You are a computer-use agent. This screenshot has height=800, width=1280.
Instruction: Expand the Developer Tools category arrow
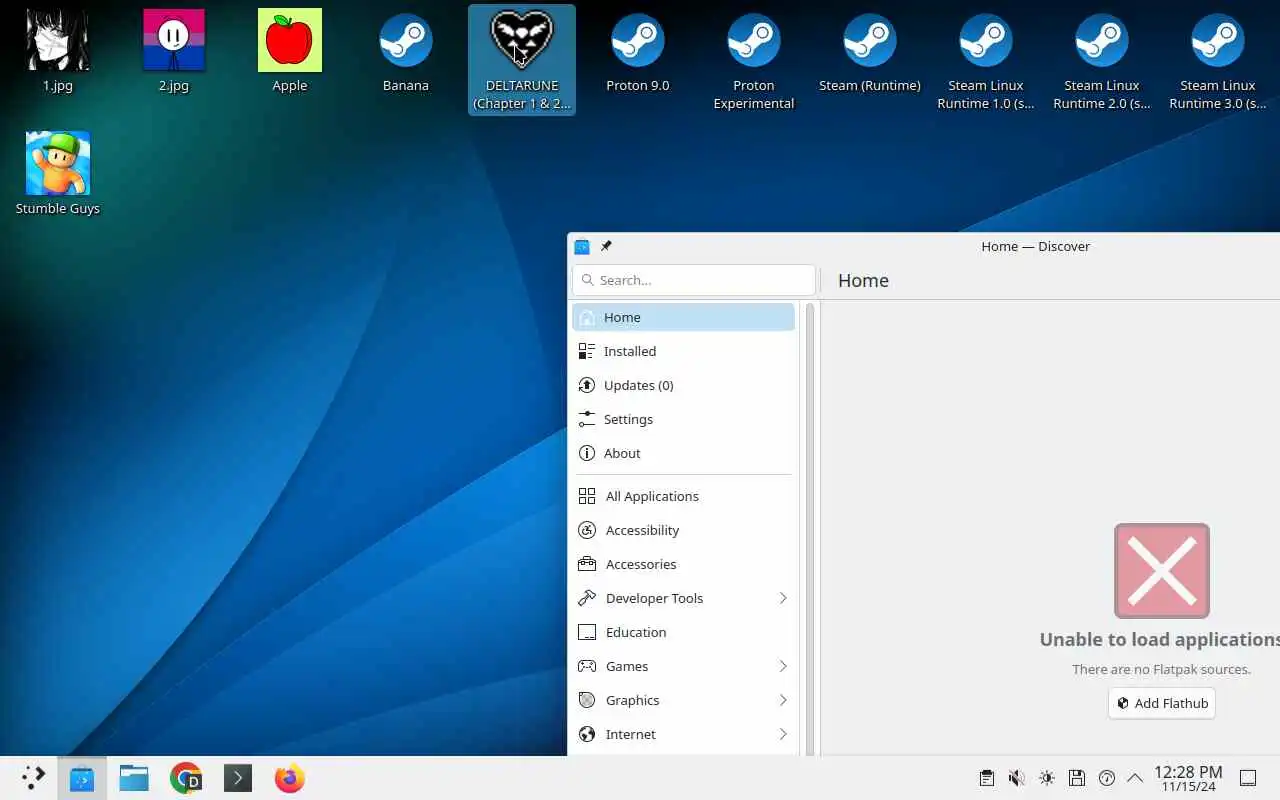pos(783,598)
